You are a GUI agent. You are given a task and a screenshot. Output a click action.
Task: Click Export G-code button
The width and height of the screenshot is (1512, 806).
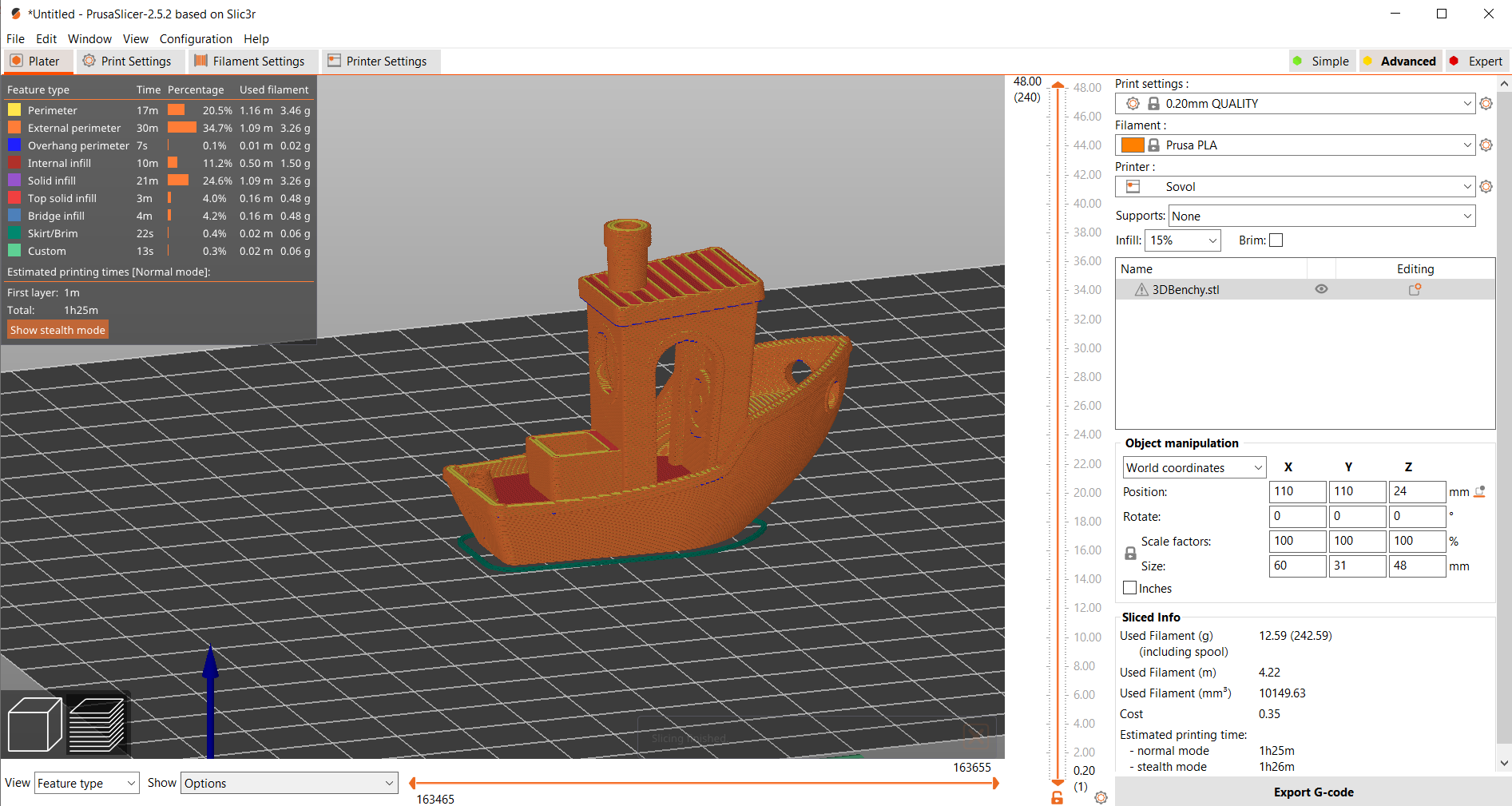point(1313,792)
